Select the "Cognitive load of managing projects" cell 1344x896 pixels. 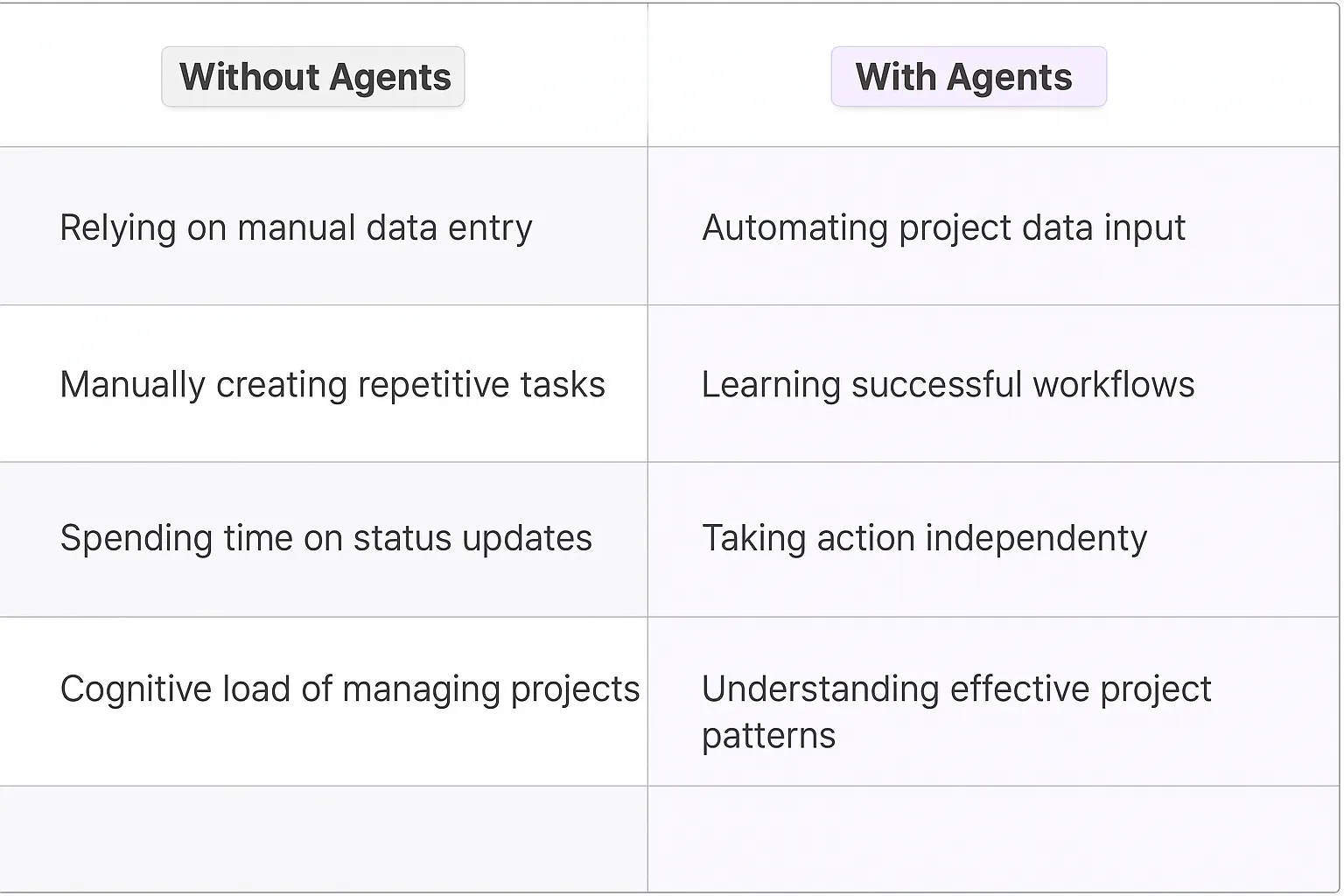(x=349, y=689)
